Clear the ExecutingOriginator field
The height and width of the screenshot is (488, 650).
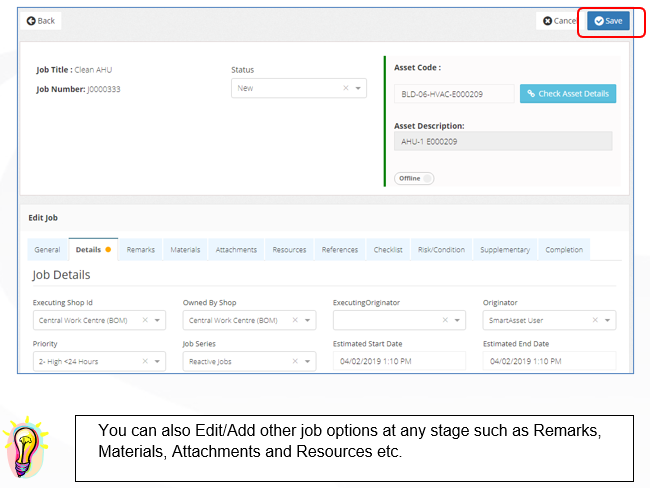445,320
